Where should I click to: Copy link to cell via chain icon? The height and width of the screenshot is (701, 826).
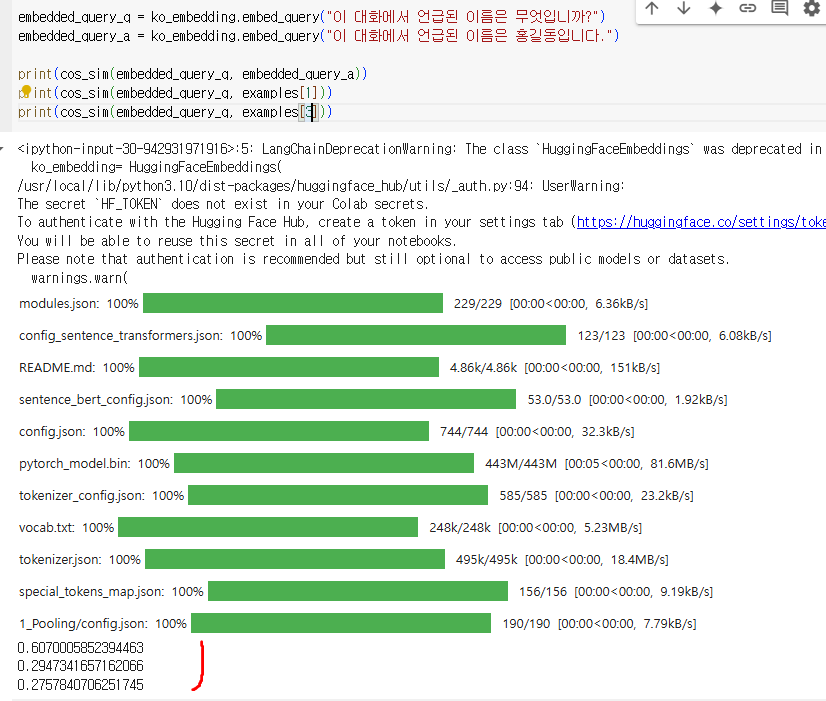tap(748, 8)
